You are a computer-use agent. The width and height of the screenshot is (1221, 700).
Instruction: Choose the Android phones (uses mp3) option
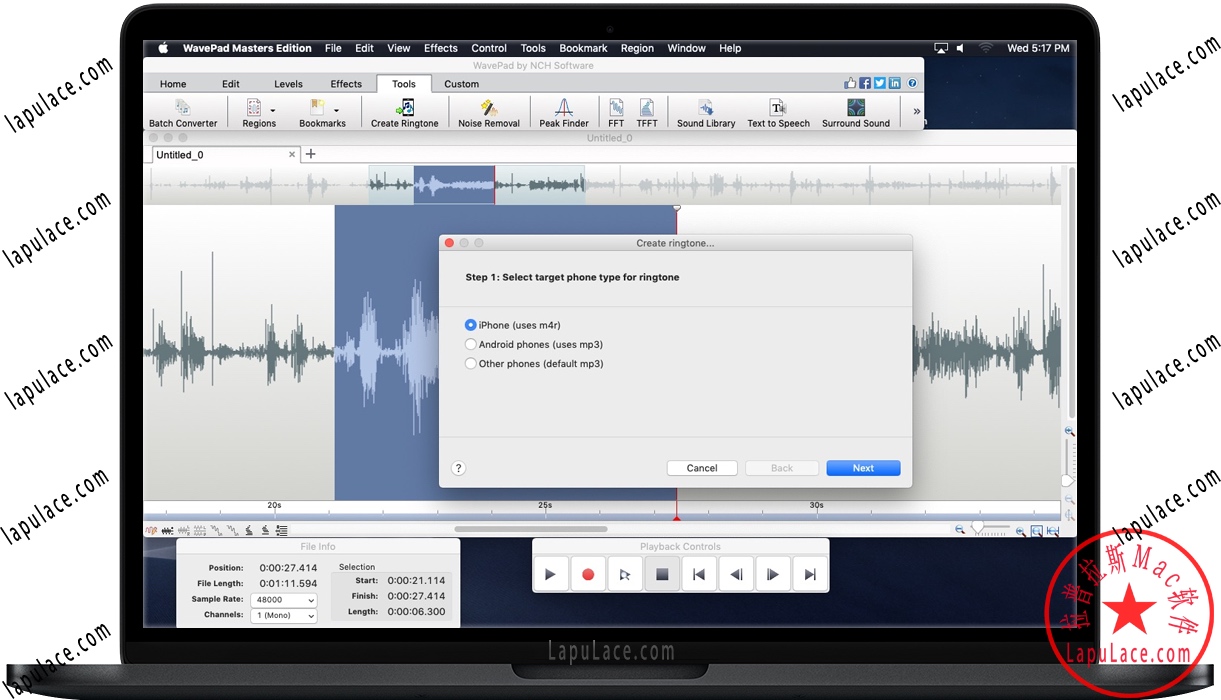pos(470,343)
